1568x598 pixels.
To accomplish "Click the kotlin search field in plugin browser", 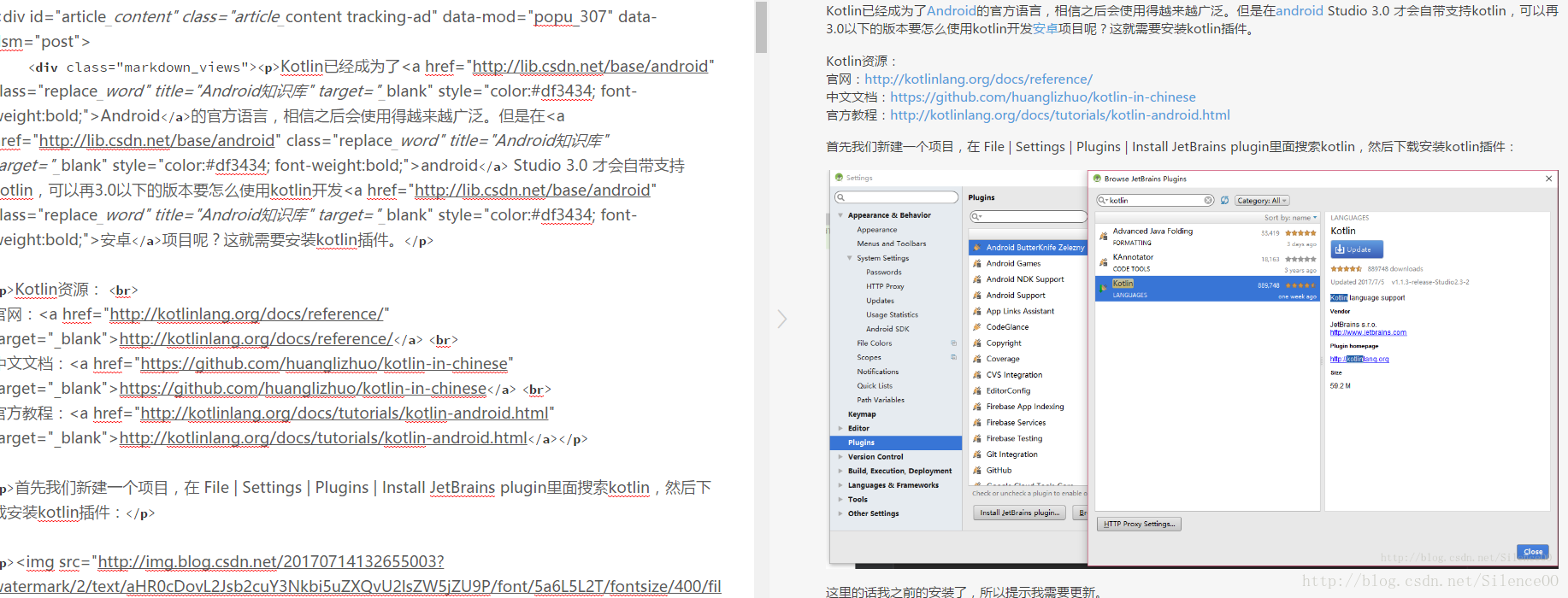I will (x=1155, y=201).
